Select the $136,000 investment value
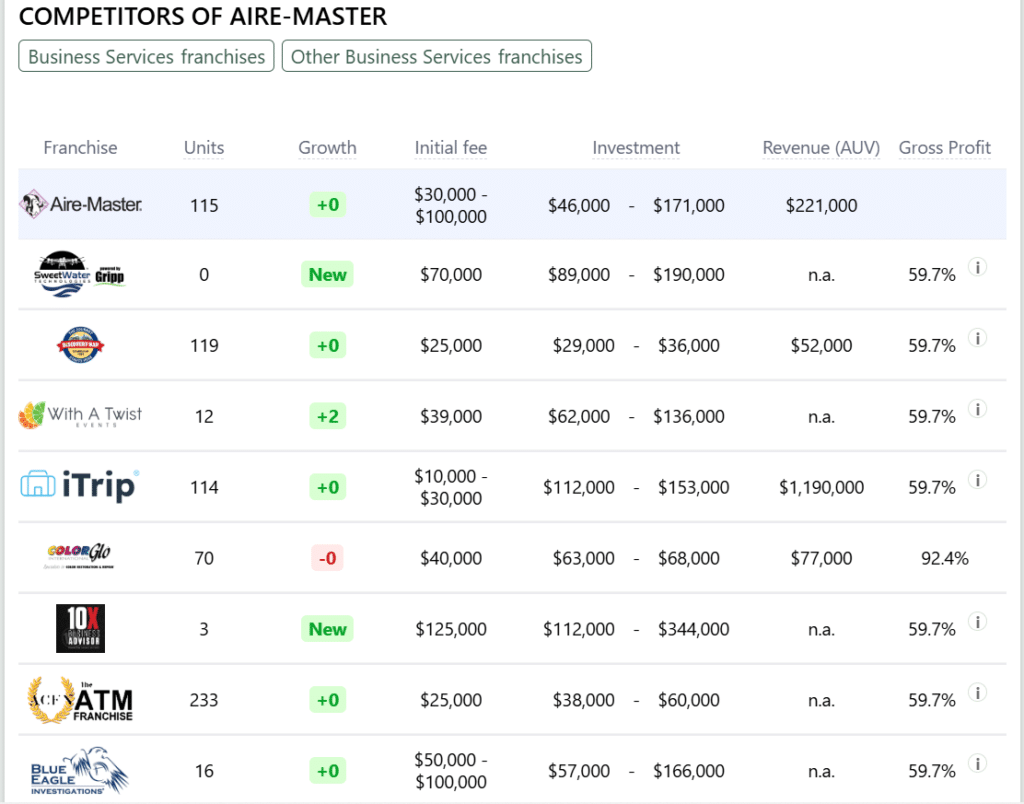This screenshot has width=1024, height=804. [x=688, y=416]
